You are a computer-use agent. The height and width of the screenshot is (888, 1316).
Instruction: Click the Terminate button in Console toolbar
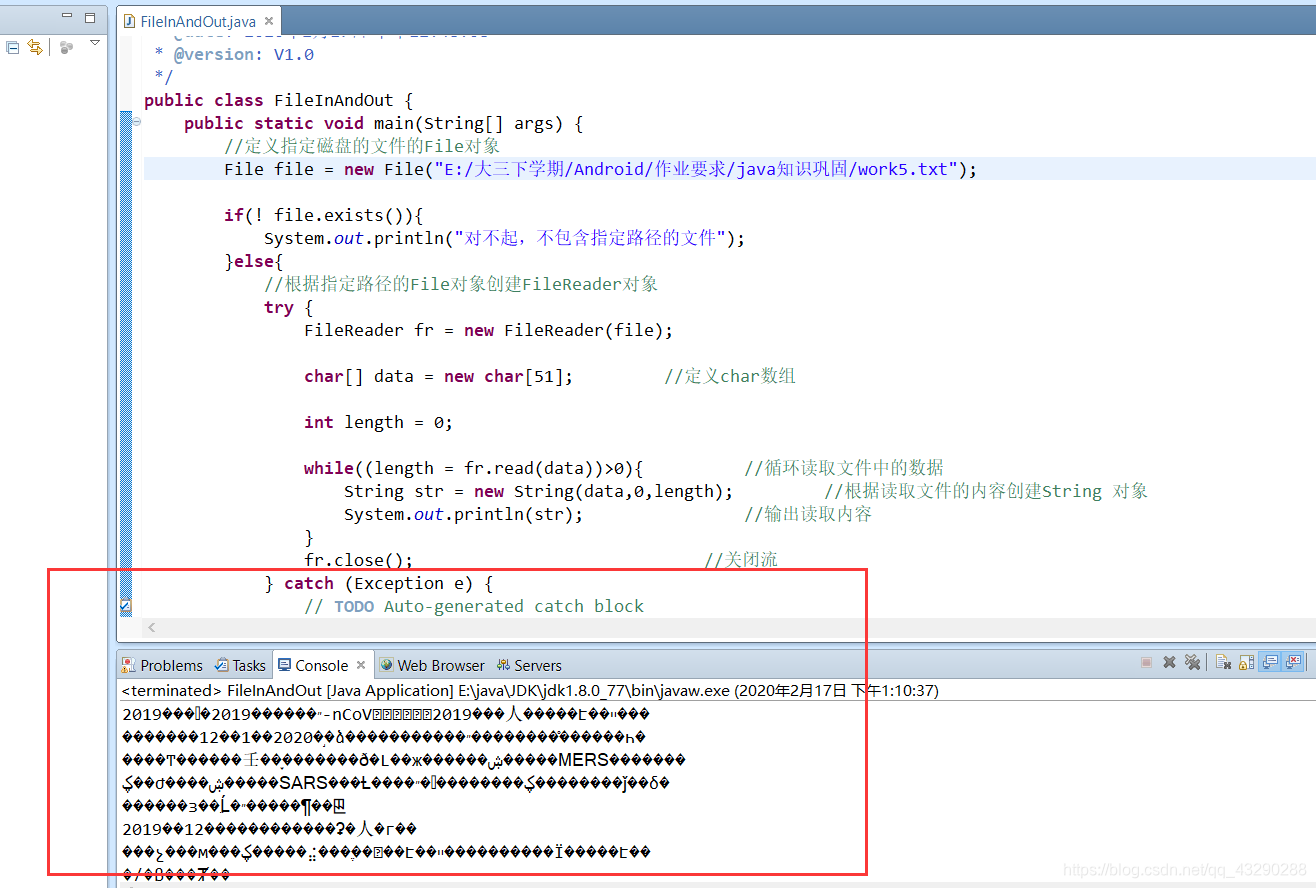1146,663
